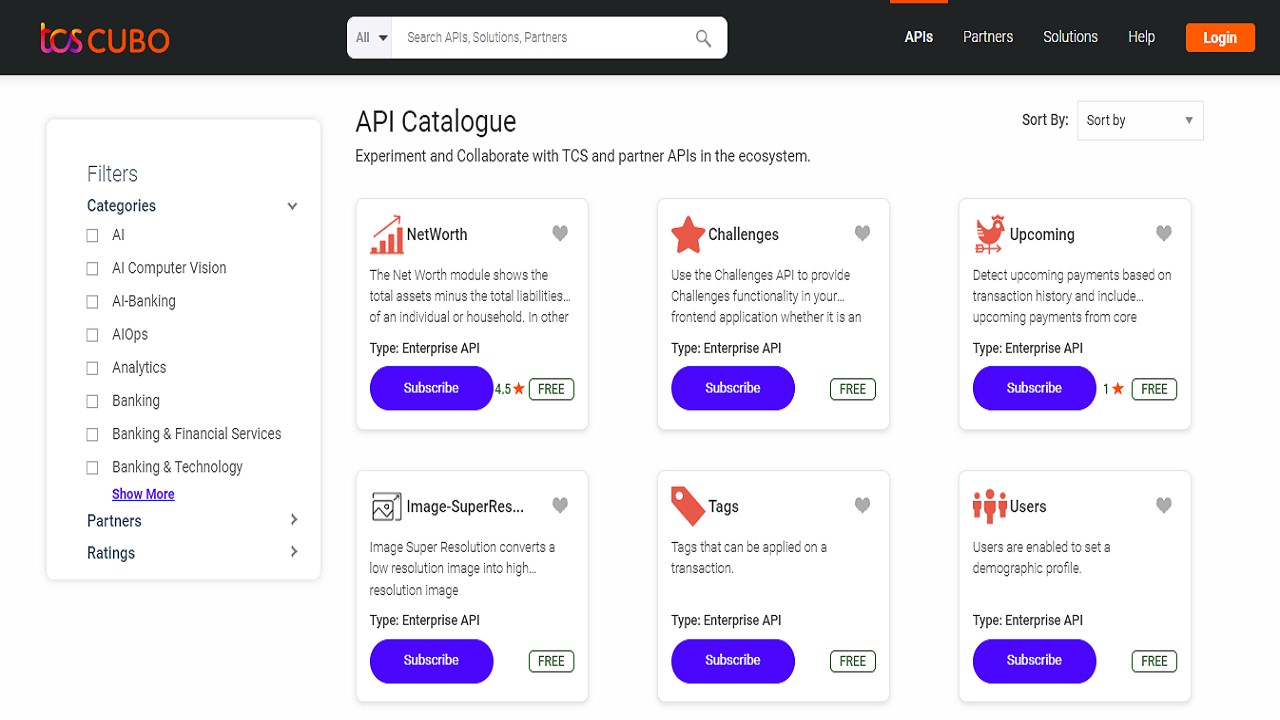The image size is (1280, 720).
Task: Open the Help nav item
Action: (x=1141, y=37)
